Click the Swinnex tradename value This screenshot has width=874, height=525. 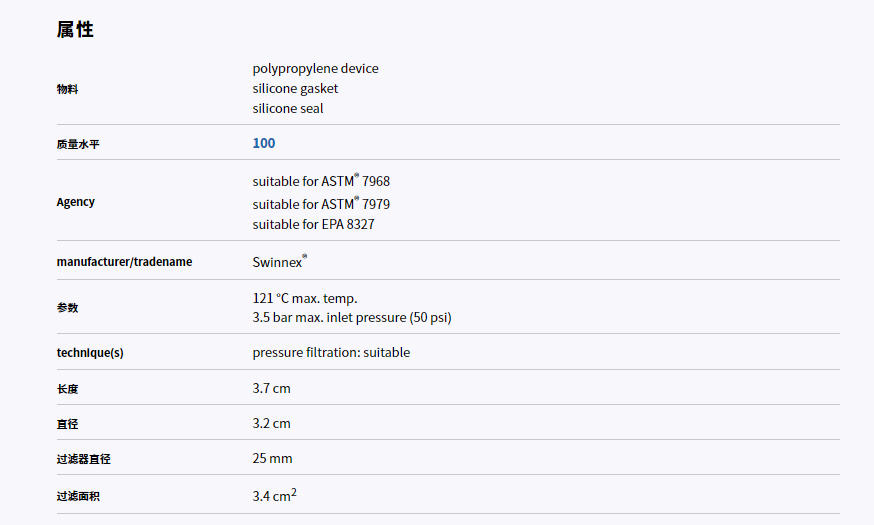click(x=278, y=262)
